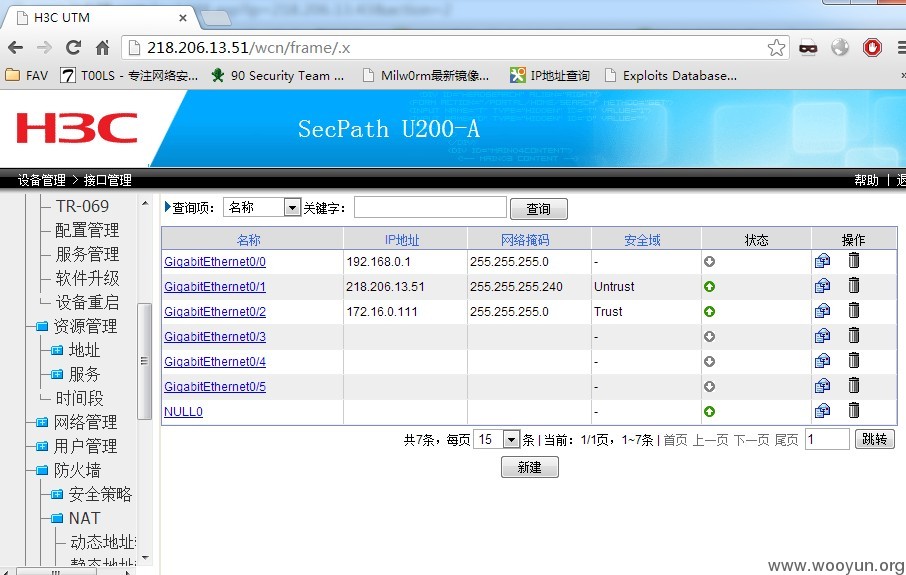
Task: Open 配置管理 in sidebar
Action: coord(87,230)
